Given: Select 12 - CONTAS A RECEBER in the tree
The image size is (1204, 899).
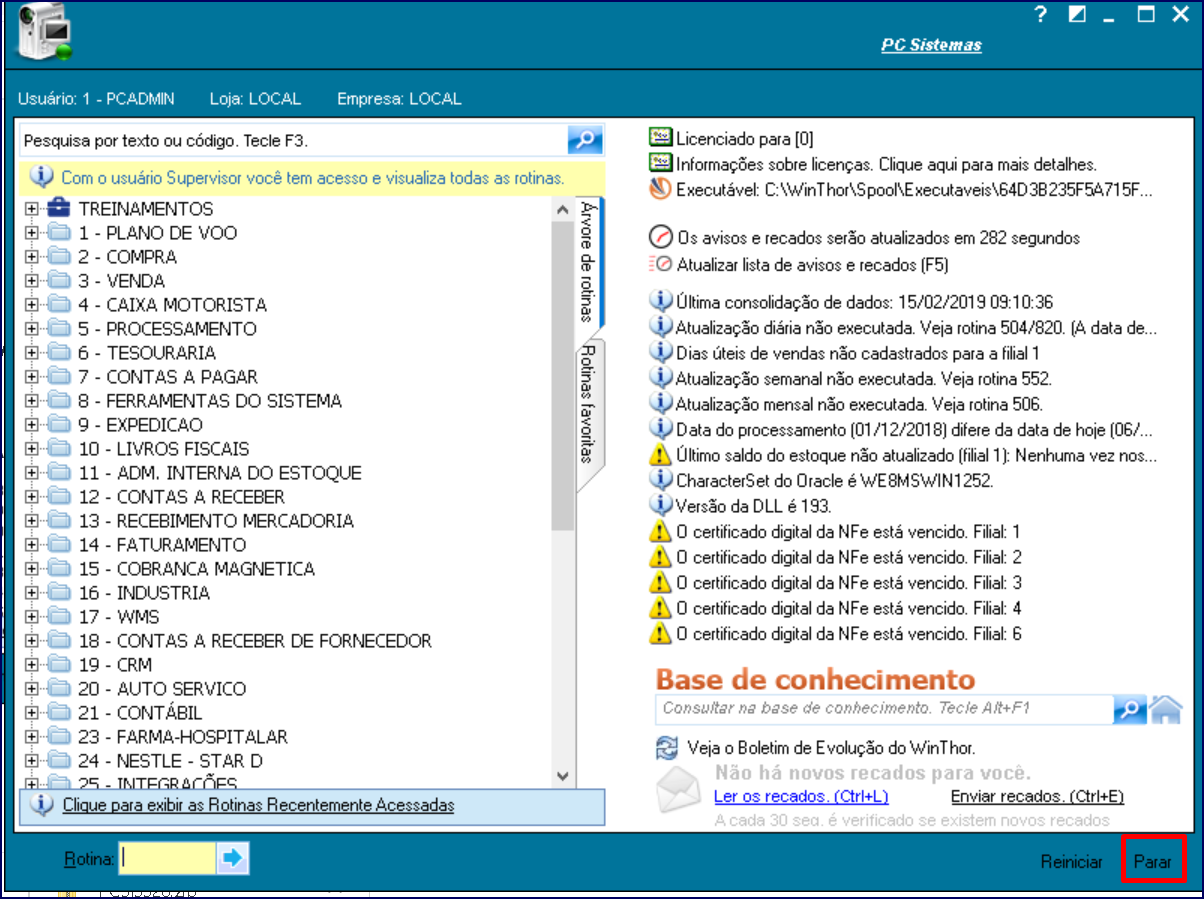Looking at the screenshot, I should 182,497.
